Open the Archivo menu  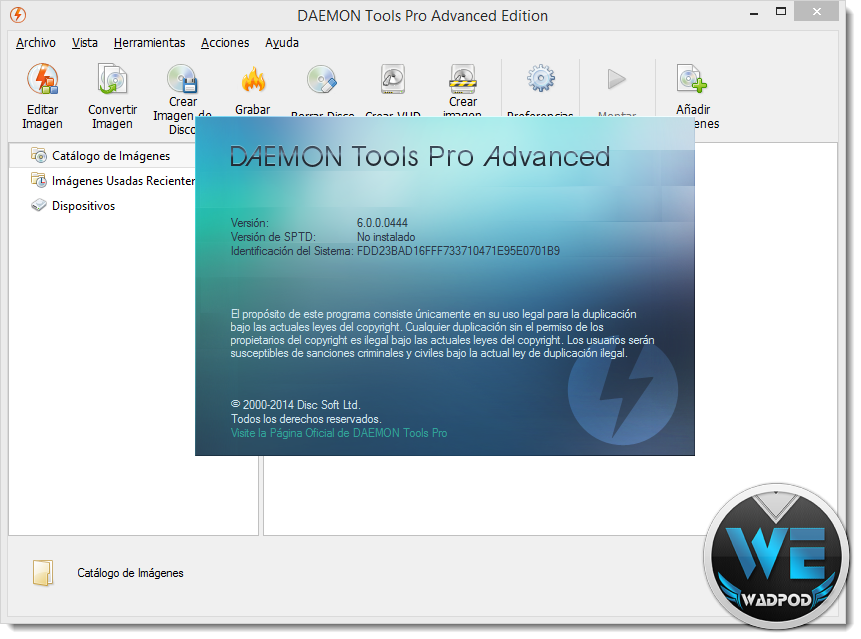tap(36, 43)
